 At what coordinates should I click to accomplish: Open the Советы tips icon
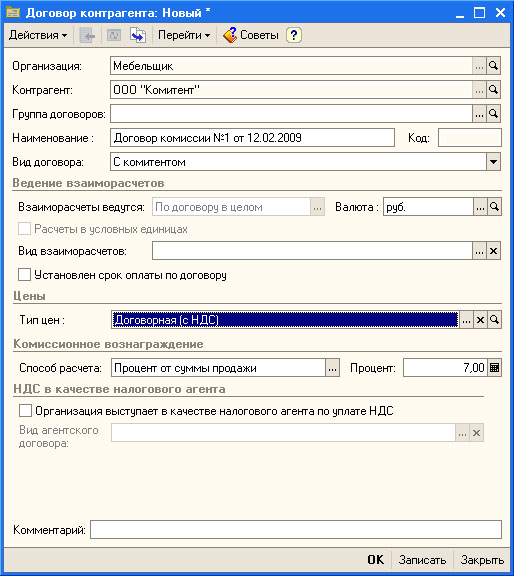pyautogui.click(x=230, y=35)
